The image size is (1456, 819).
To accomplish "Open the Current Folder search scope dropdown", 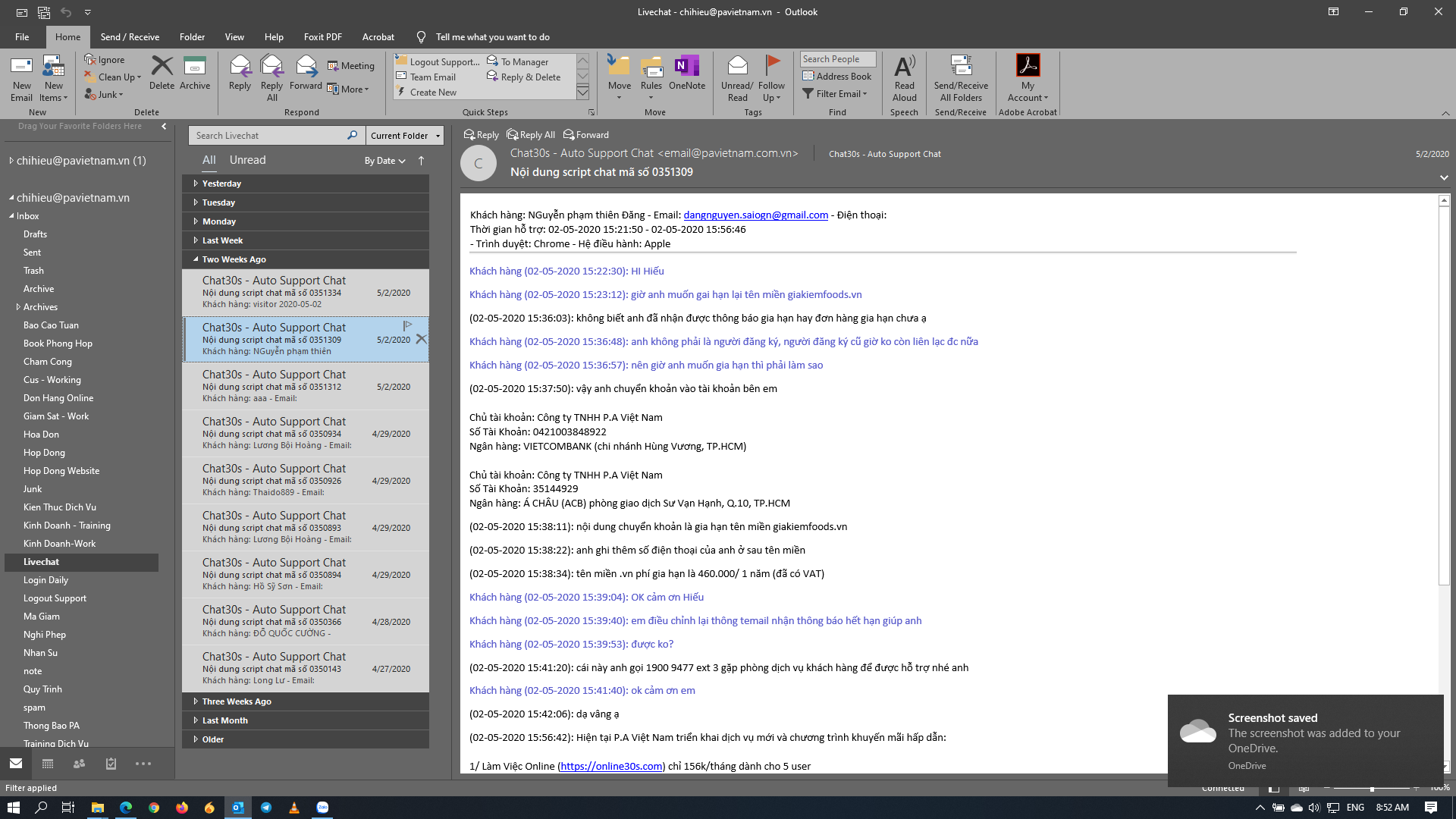I will pos(405,136).
